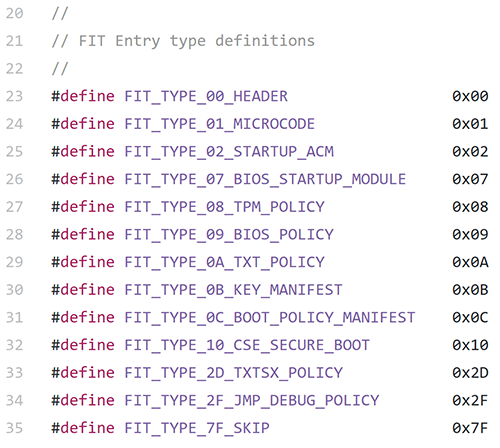Screen dimensions: 500x448
Task: Click FIT_TYPE_0B_KEY_MANIFEST identifier
Action: point(233,290)
